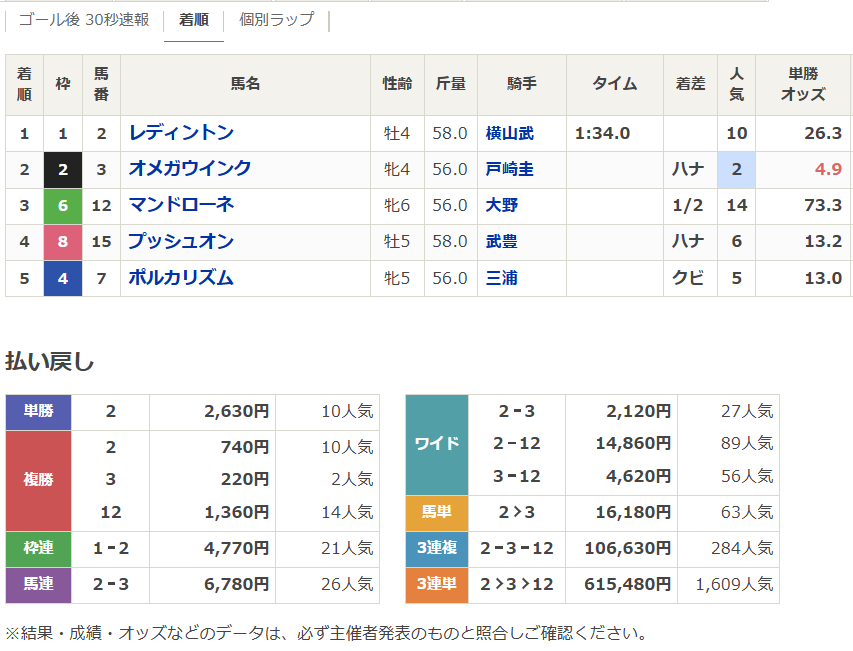Click the タイム column header
The image size is (853, 651).
click(613, 86)
